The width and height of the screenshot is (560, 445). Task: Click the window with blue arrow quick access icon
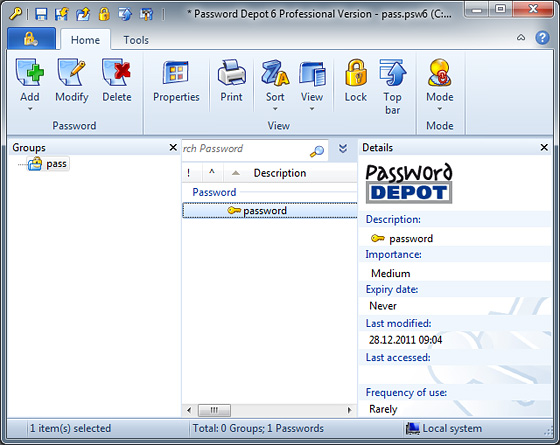(x=125, y=14)
